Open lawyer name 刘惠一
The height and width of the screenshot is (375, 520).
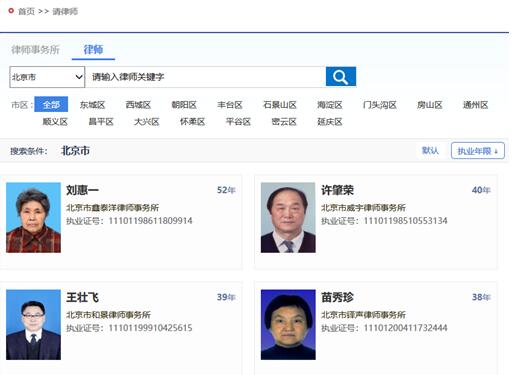82,190
